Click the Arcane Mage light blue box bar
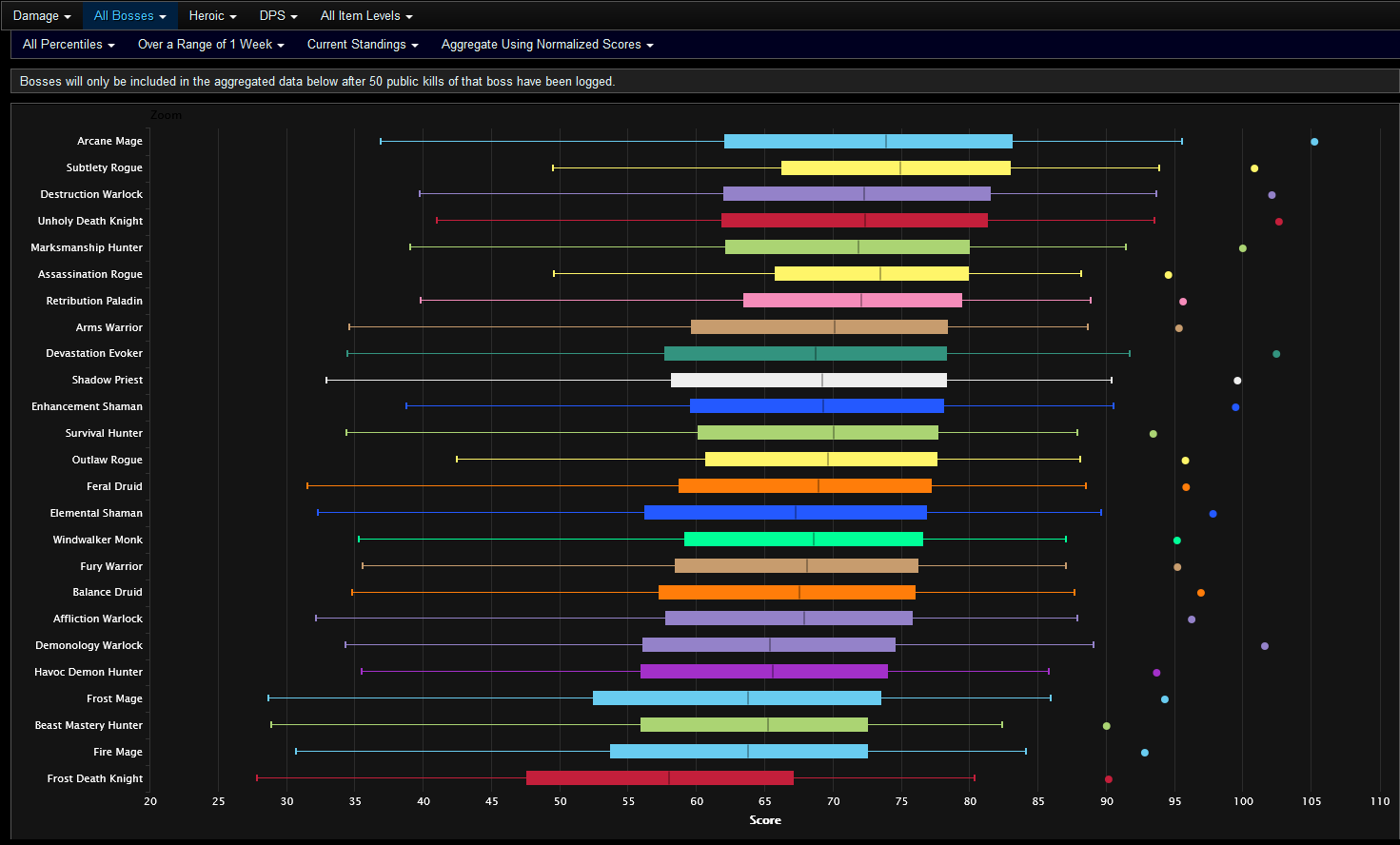The height and width of the screenshot is (845, 1400). (868, 142)
